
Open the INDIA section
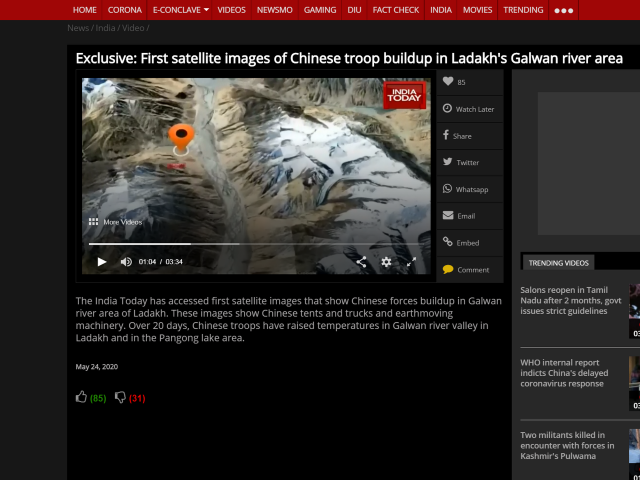point(441,10)
